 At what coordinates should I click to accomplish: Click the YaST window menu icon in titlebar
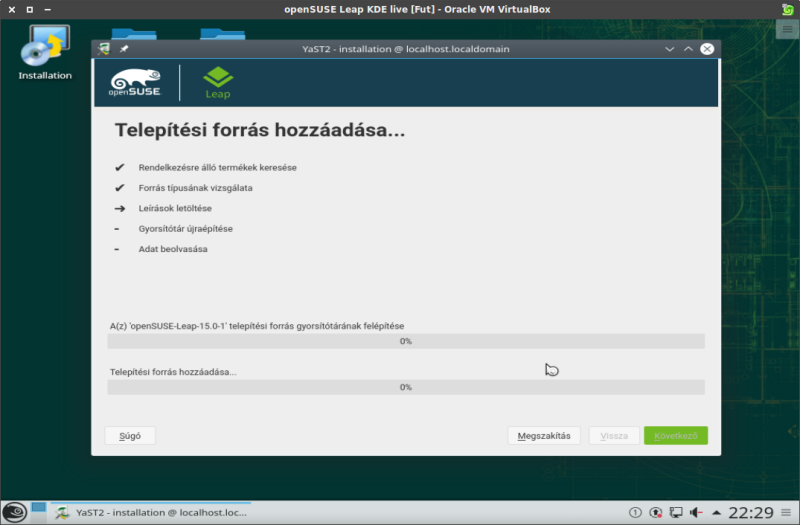click(104, 49)
